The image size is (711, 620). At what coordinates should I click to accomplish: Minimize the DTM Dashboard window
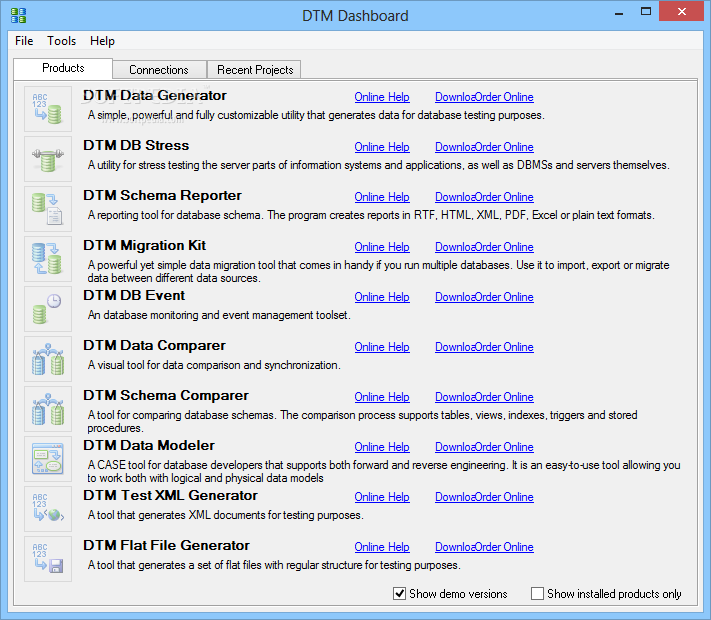click(619, 13)
